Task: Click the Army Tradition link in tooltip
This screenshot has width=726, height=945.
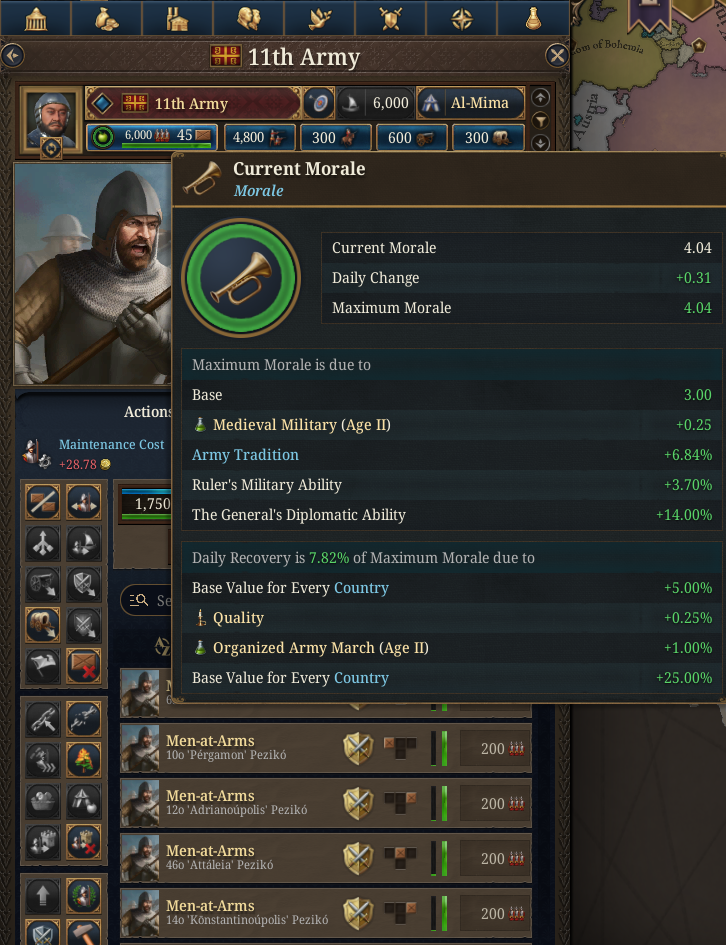Action: tap(245, 455)
